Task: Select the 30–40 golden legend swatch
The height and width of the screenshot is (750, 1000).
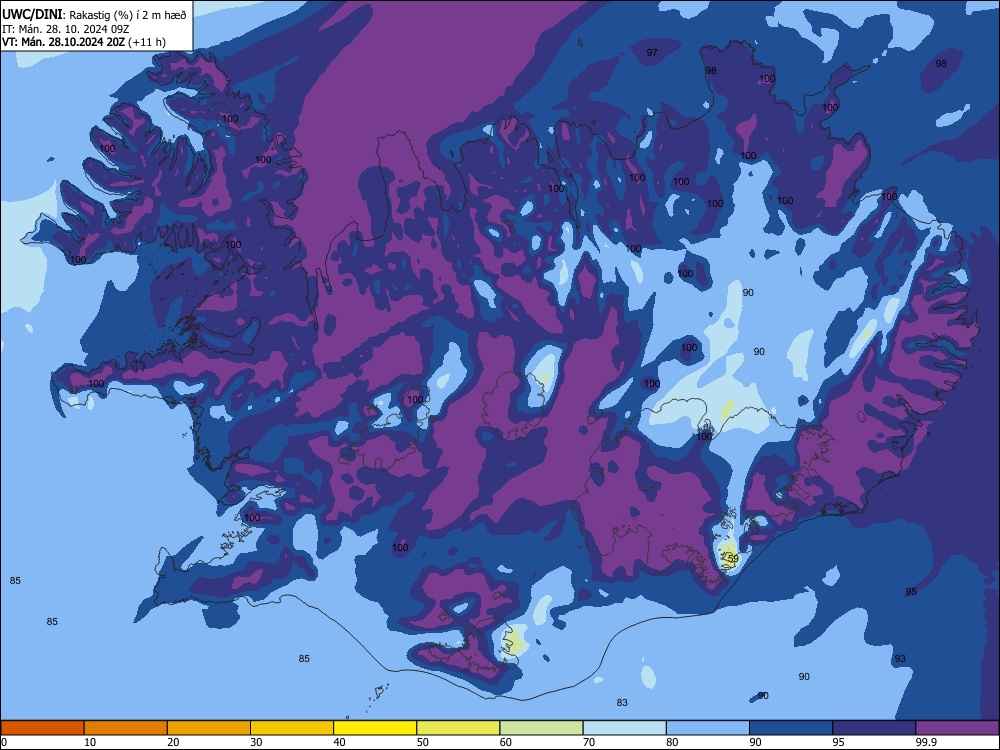Action: (292, 728)
